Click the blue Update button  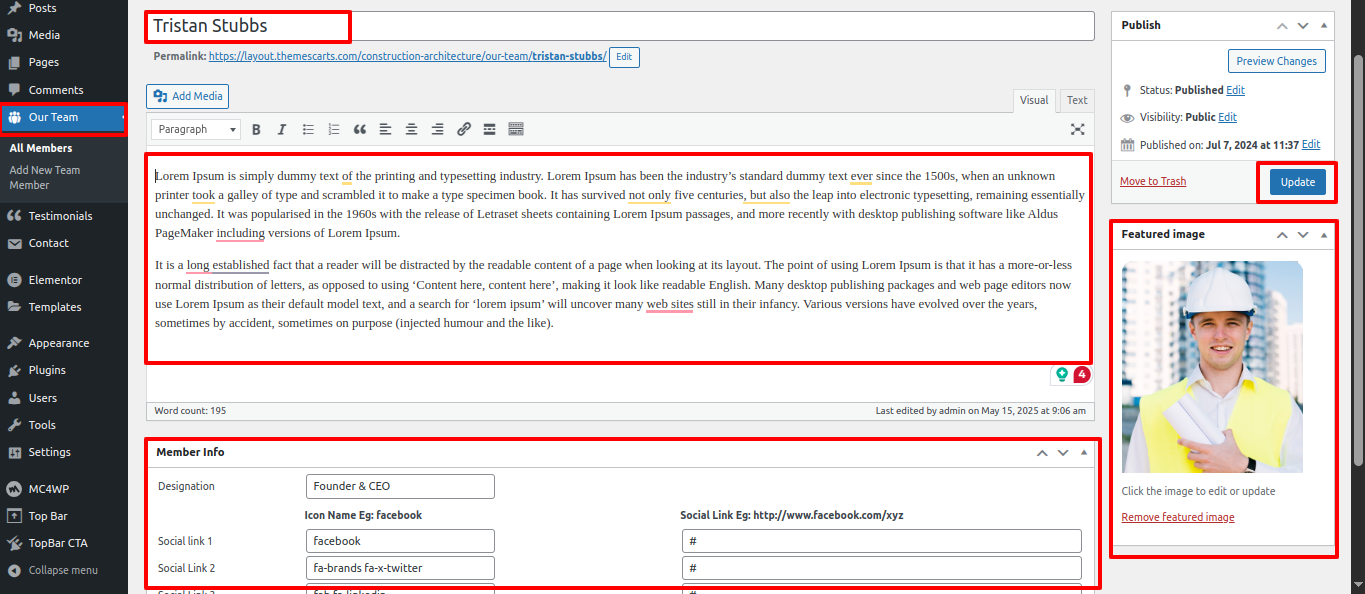(x=1297, y=182)
